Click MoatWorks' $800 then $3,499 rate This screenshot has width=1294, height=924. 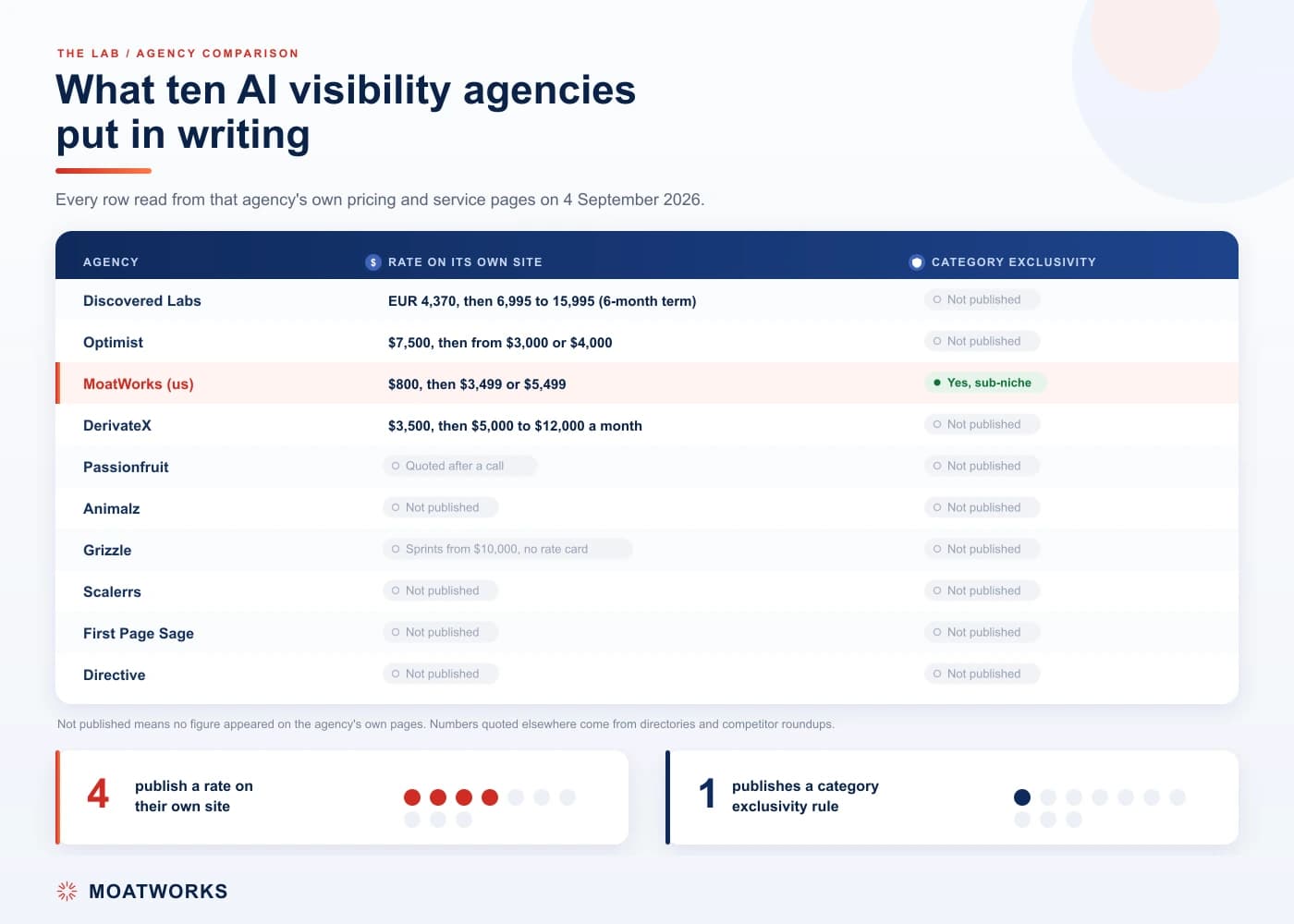[477, 383]
